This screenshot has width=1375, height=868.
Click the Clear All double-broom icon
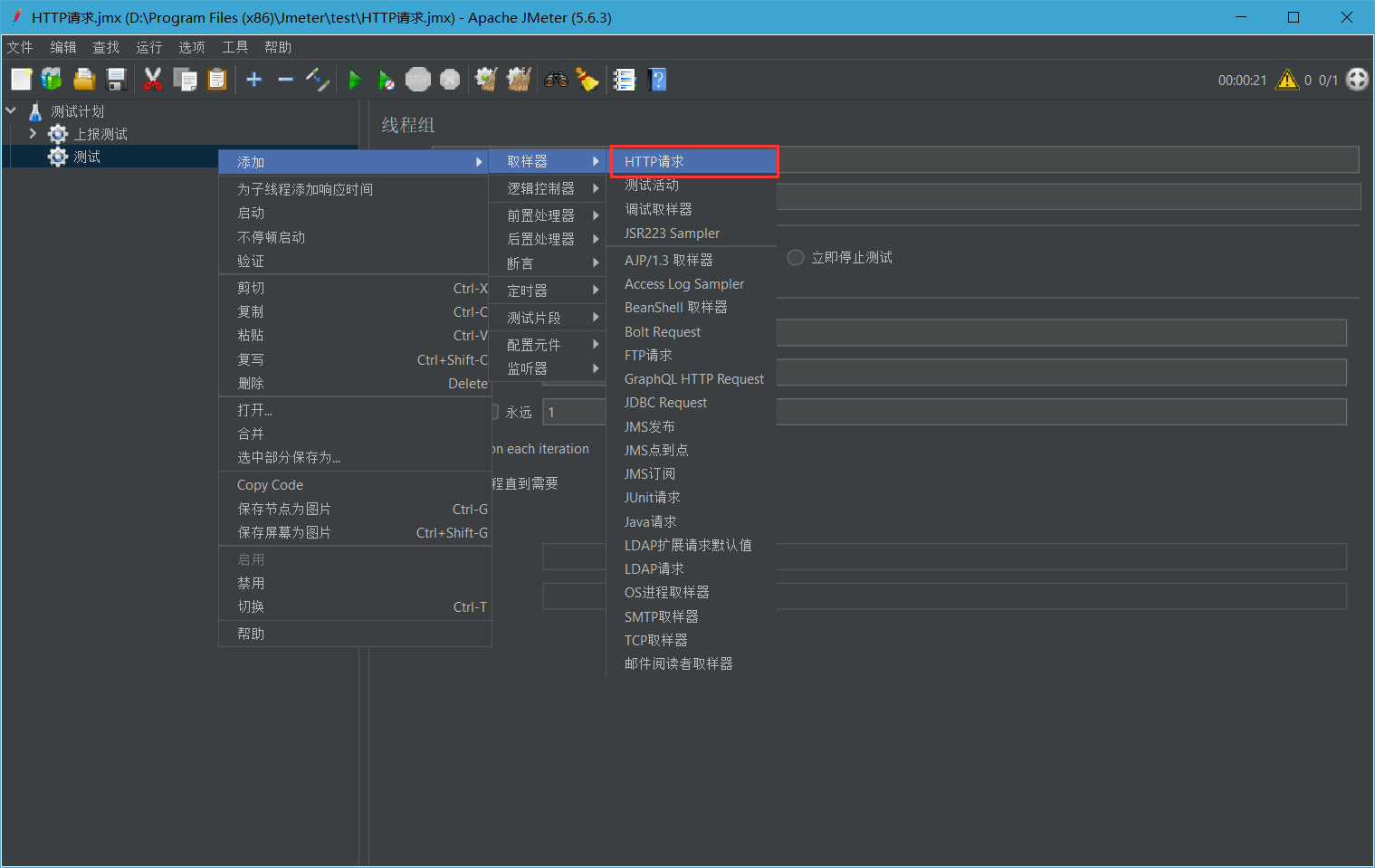(519, 80)
